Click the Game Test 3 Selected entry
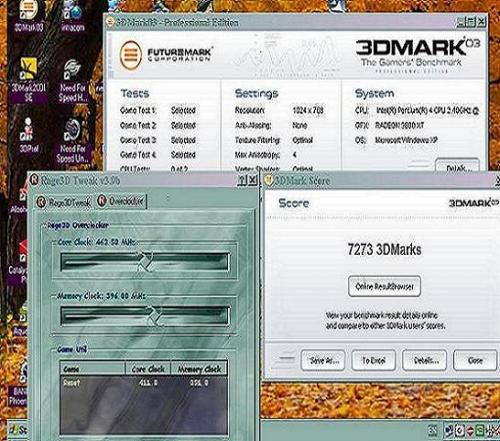The width and height of the screenshot is (500, 441). click(183, 140)
